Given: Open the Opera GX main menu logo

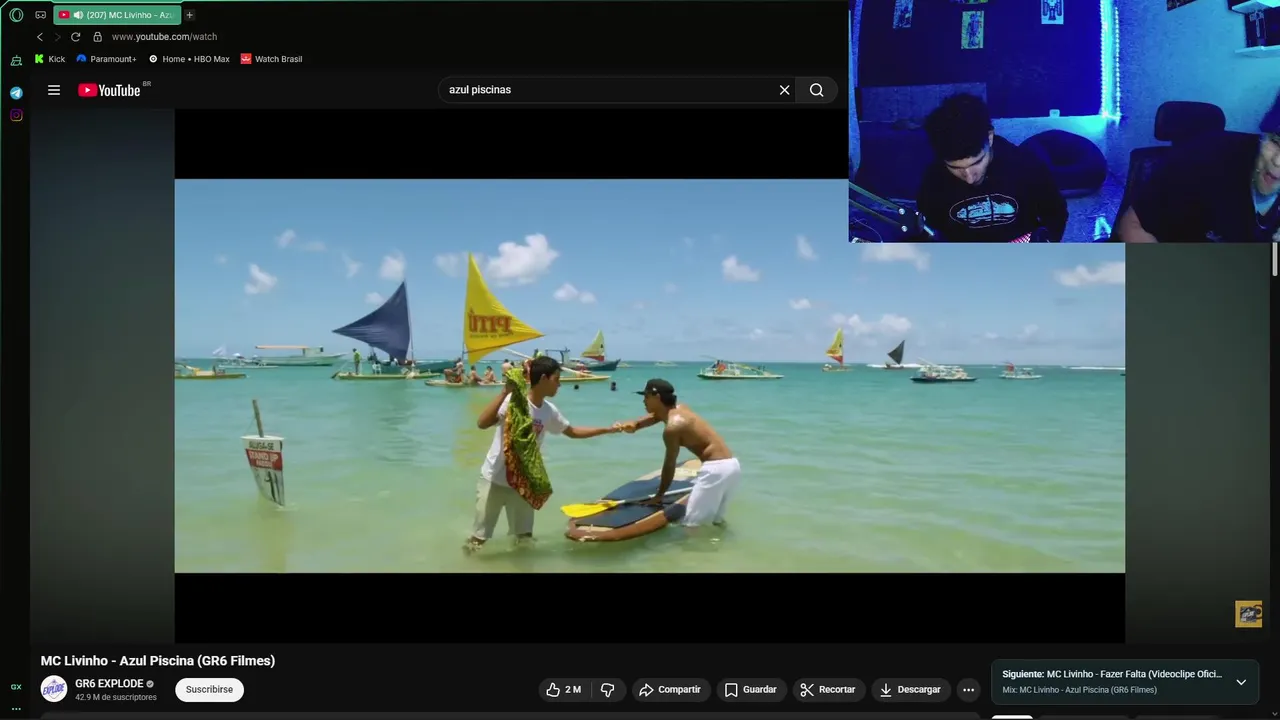Looking at the screenshot, I should [16, 15].
